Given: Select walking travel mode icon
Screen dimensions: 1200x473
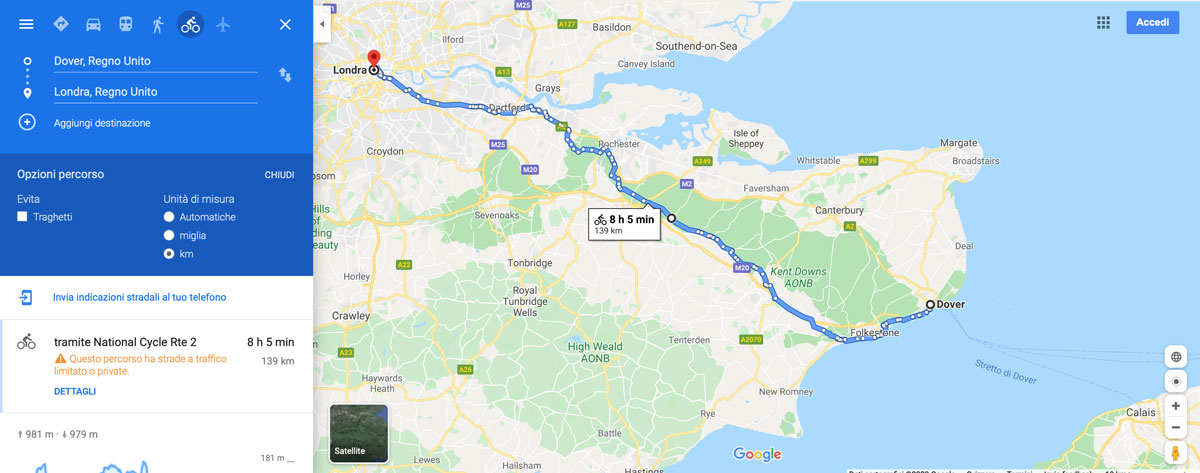Looking at the screenshot, I should tap(157, 24).
